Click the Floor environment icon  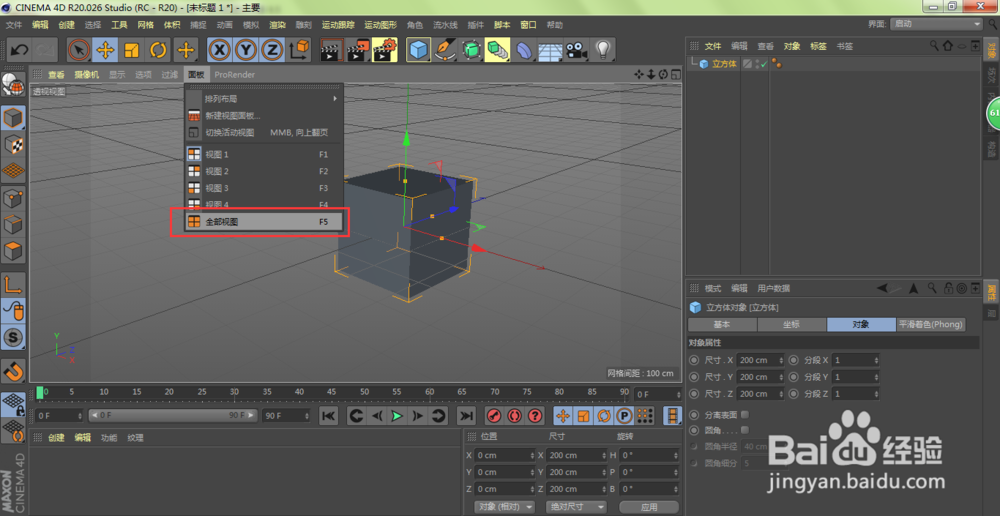tap(550, 50)
